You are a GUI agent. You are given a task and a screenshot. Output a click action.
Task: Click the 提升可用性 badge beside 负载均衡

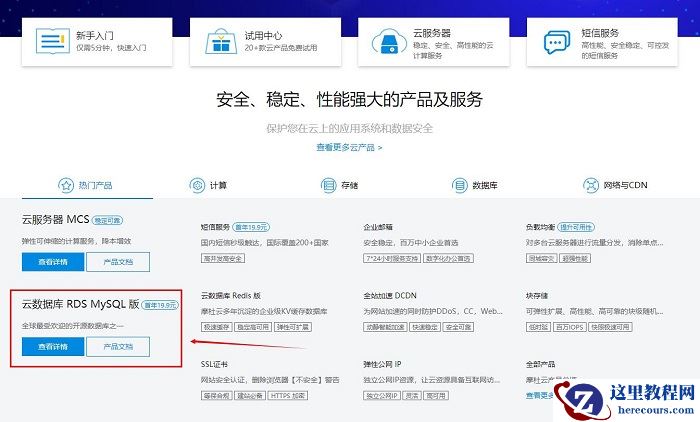[x=576, y=227]
